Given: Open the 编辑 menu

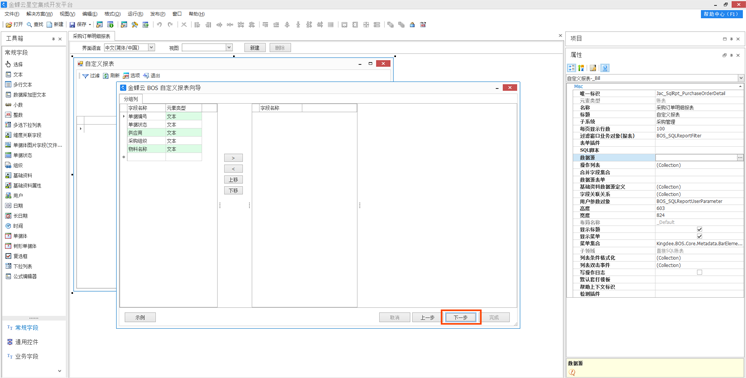Looking at the screenshot, I should click(89, 14).
